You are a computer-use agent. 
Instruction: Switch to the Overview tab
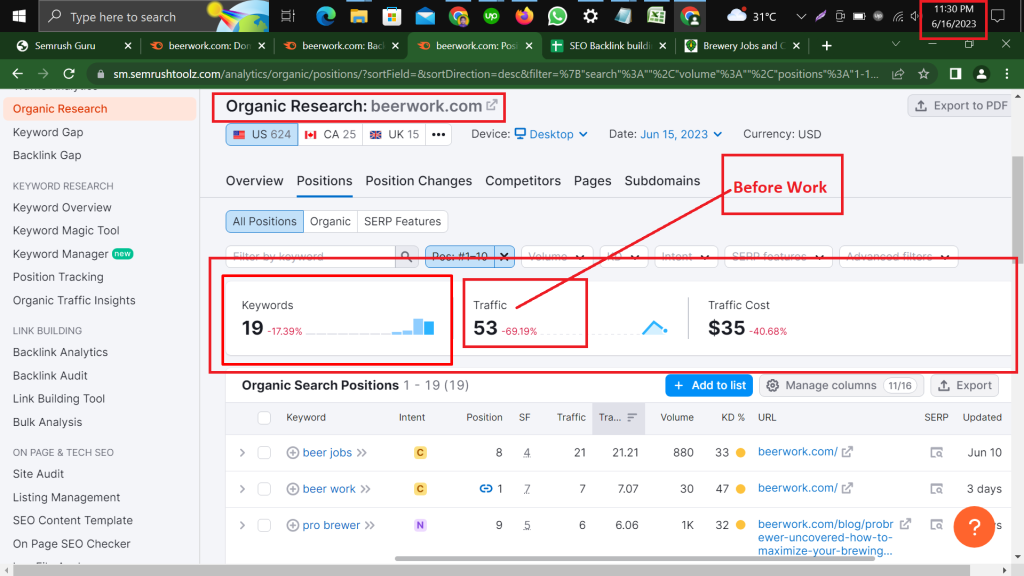[255, 181]
